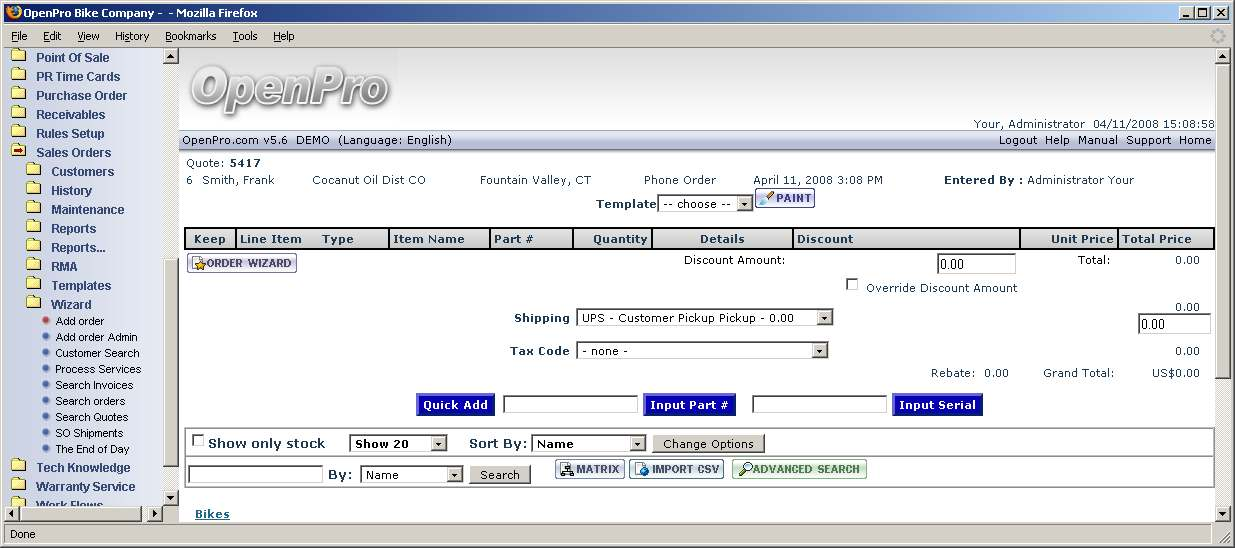Open Advanced Search magnifier button
This screenshot has width=1235, height=548.
[799, 469]
